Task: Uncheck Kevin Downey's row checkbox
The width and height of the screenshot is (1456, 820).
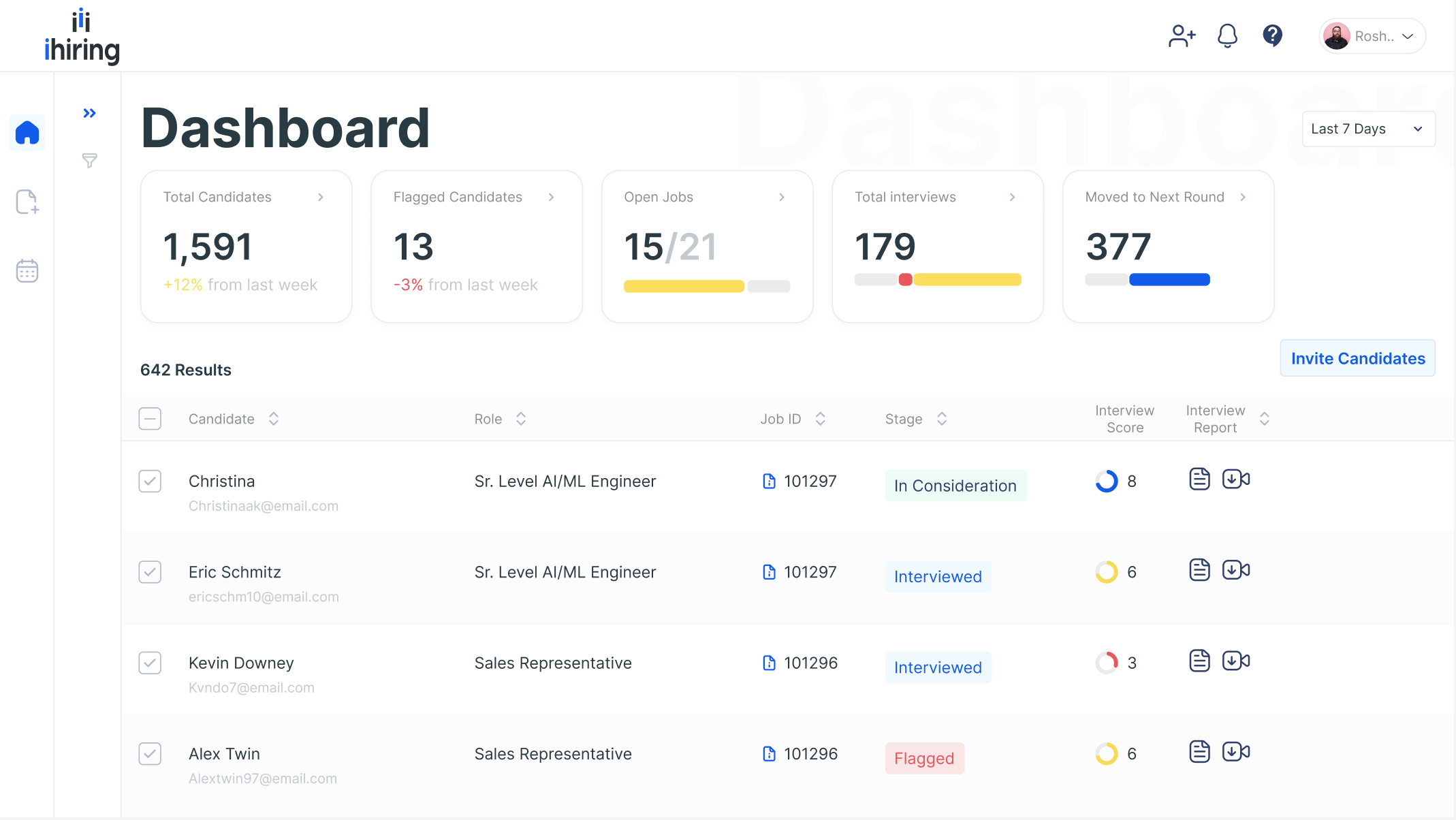Action: (x=150, y=663)
